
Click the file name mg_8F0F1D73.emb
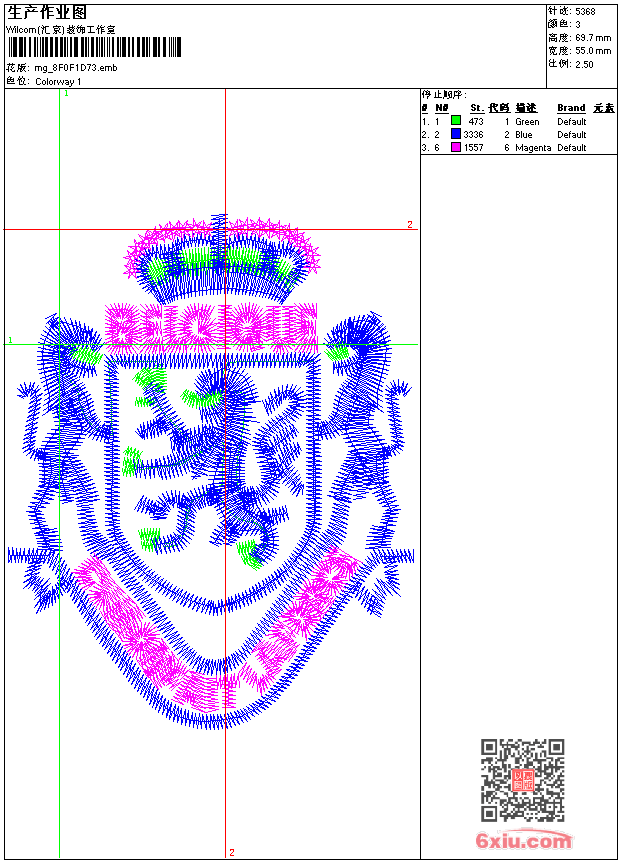tap(76, 68)
